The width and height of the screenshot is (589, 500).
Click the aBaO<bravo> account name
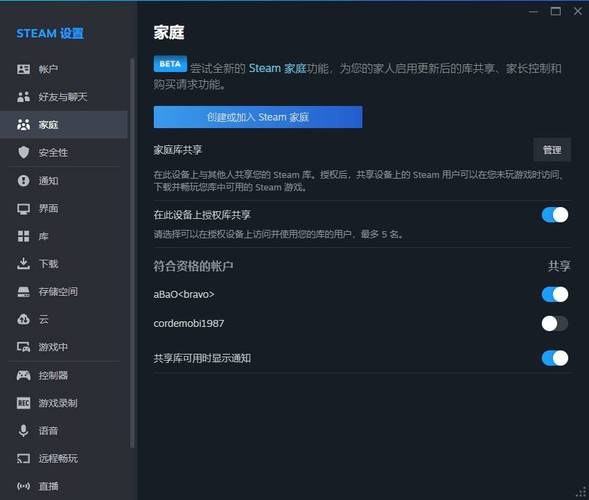(184, 295)
